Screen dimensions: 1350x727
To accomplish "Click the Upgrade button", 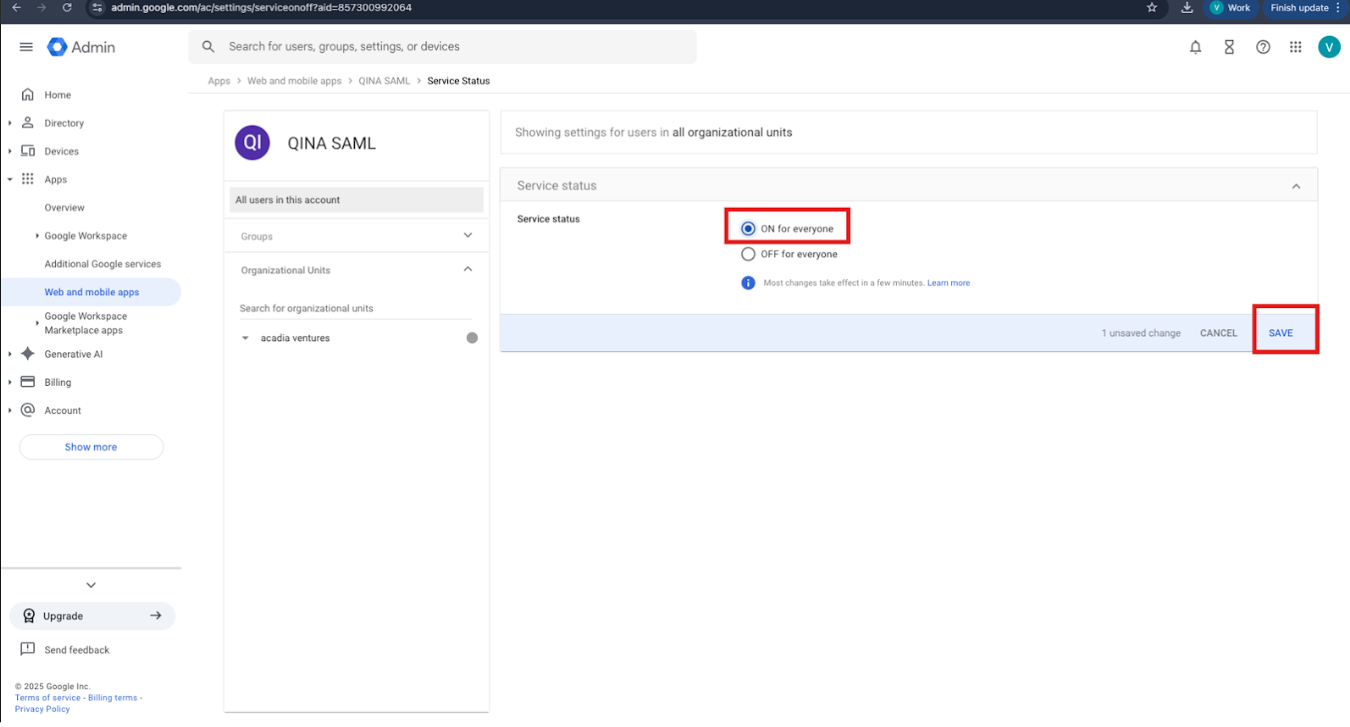I will tap(92, 616).
